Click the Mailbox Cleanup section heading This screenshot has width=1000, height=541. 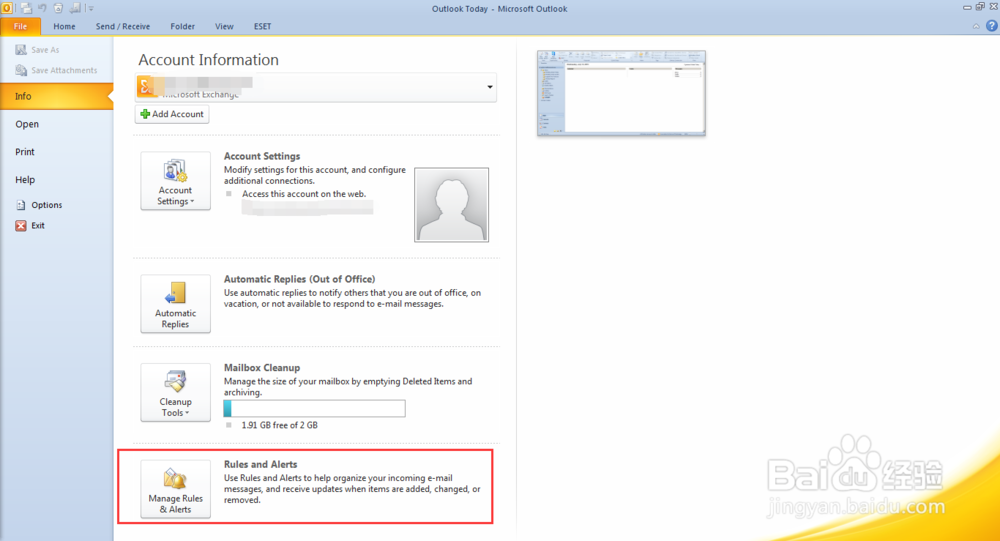(x=261, y=368)
